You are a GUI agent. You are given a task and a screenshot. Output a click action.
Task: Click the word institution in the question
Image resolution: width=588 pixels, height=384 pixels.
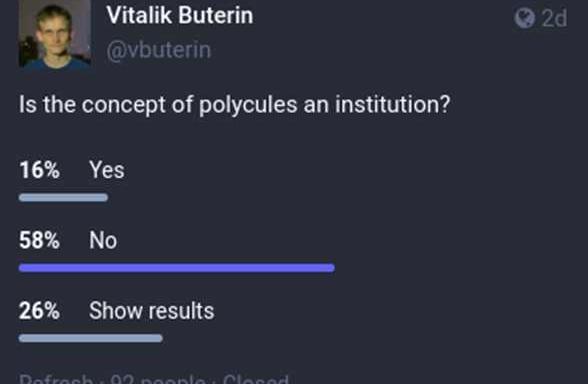click(392, 105)
